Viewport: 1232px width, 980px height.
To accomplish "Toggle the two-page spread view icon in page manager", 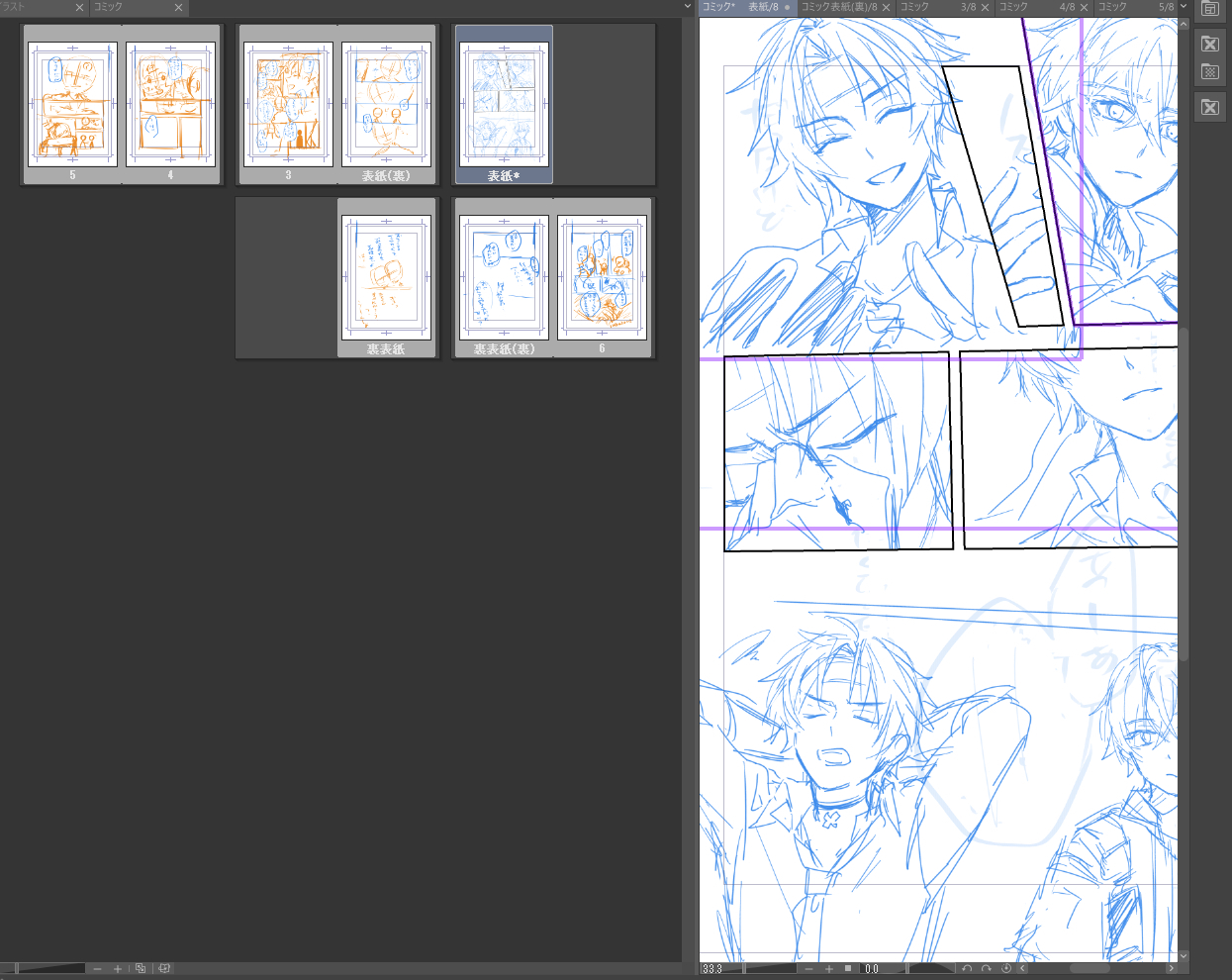I will pyautogui.click(x=164, y=969).
